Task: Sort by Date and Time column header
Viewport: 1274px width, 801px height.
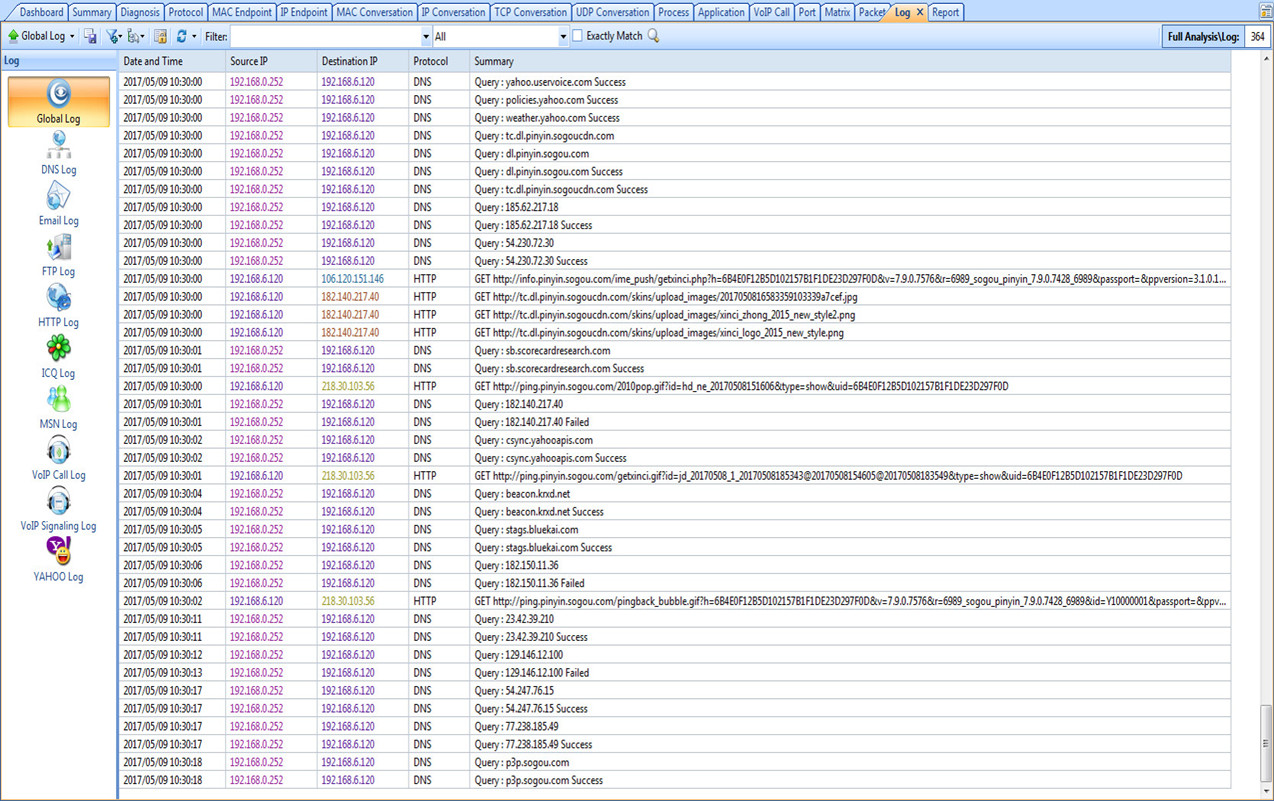Action: click(172, 61)
